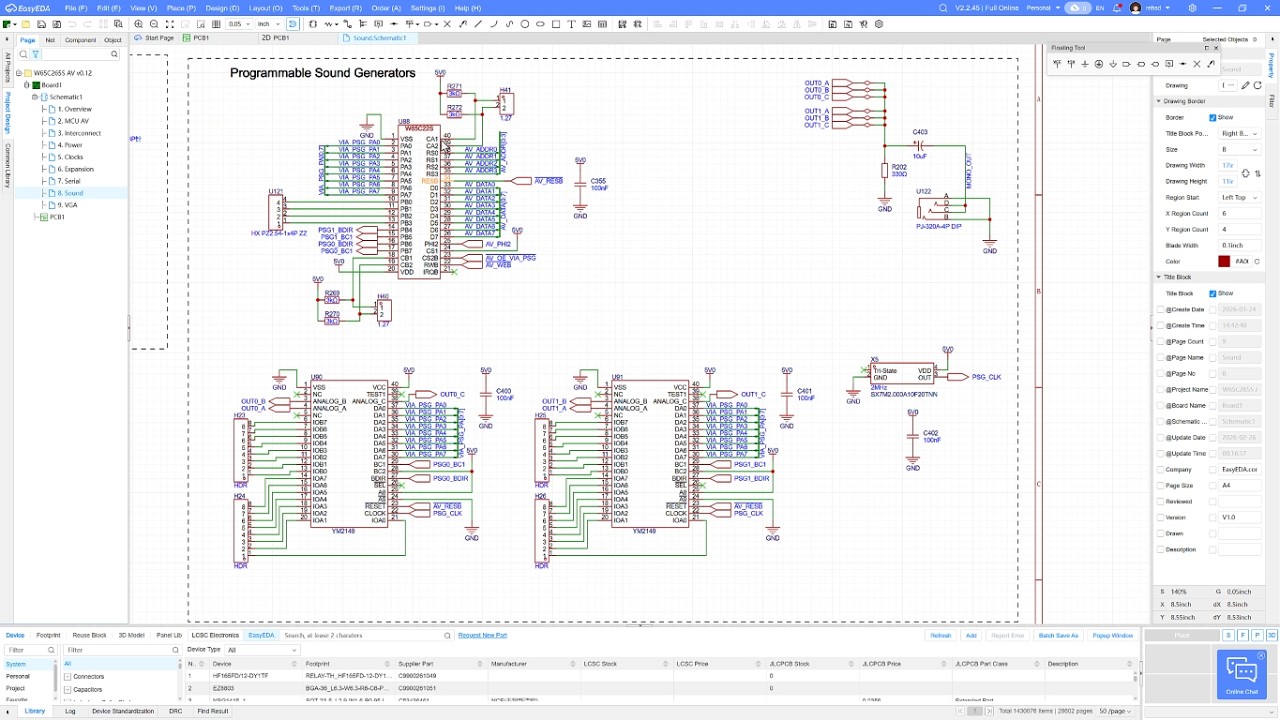Click the refresh icon beside the Drawing field

click(1258, 85)
